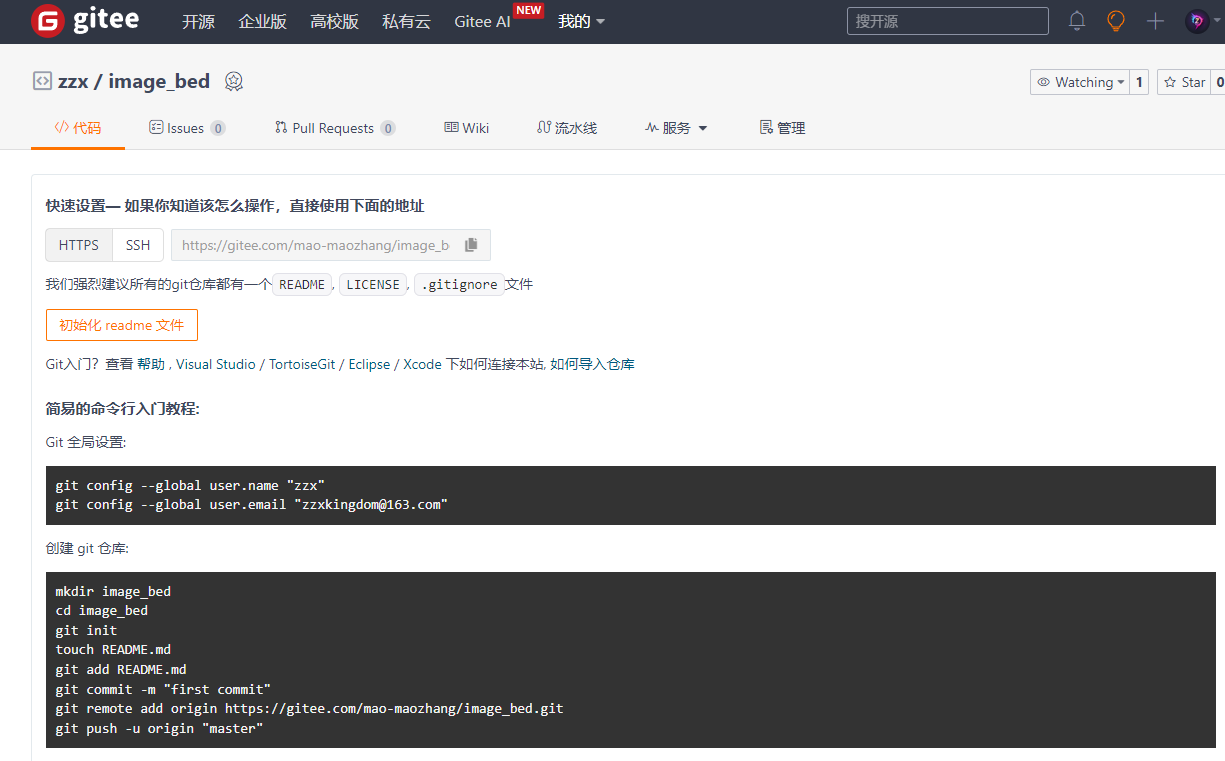
Task: Open the Wiki tab
Action: [x=466, y=127]
